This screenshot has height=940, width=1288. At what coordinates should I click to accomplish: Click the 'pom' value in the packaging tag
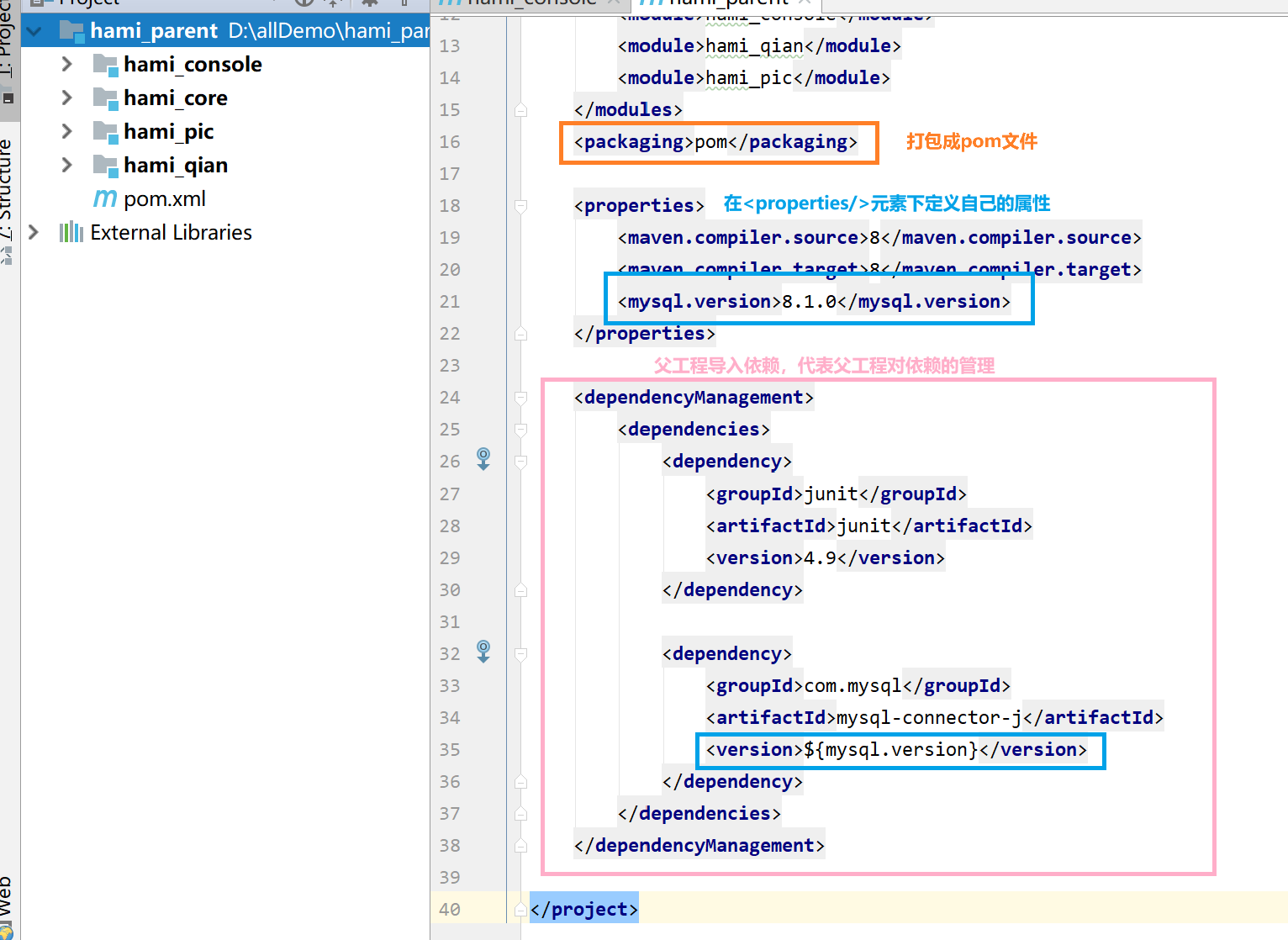pos(711,142)
